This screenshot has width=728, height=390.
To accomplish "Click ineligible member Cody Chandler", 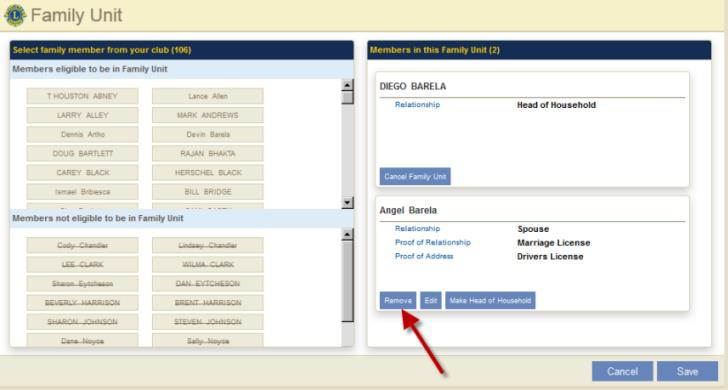I will point(82,245).
